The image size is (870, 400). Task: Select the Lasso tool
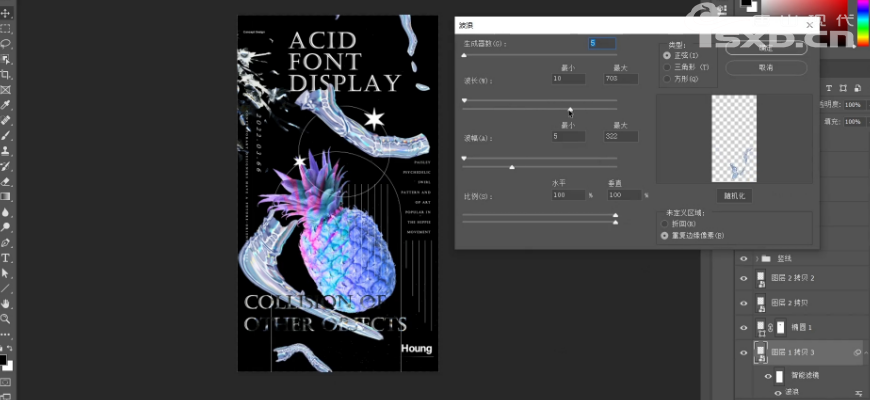6,44
